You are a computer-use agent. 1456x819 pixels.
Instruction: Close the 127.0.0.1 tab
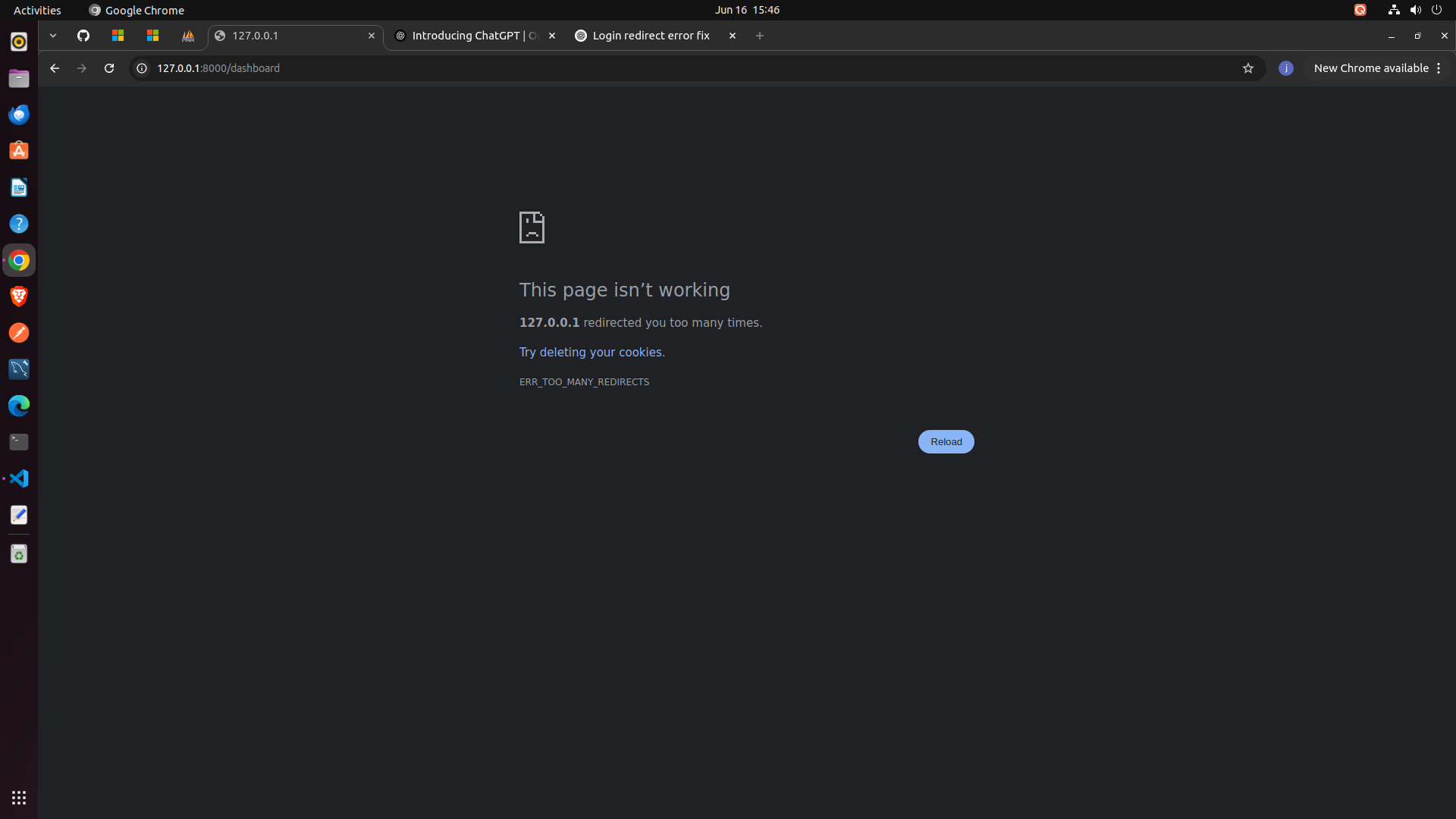click(x=372, y=36)
